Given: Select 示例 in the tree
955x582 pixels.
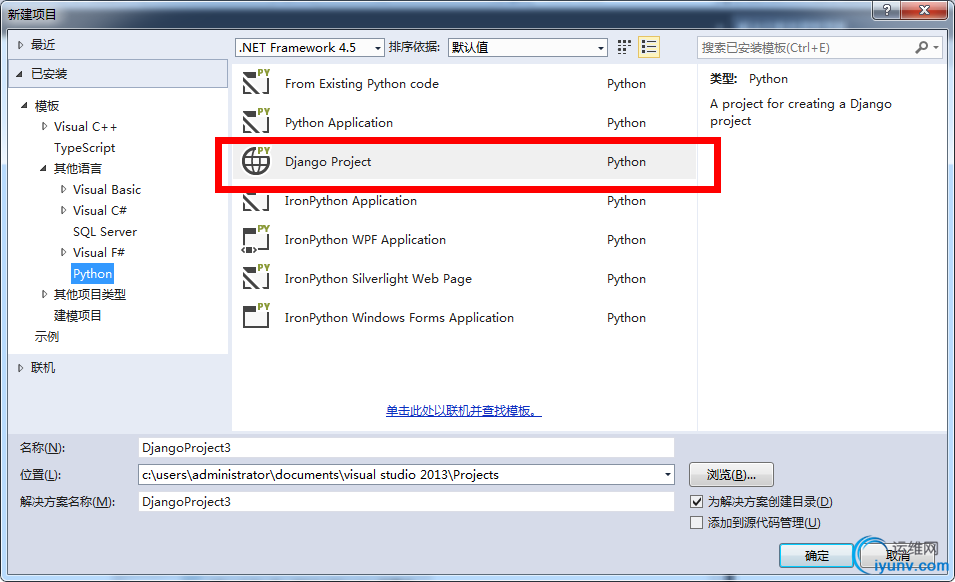Looking at the screenshot, I should pyautogui.click(x=46, y=337).
